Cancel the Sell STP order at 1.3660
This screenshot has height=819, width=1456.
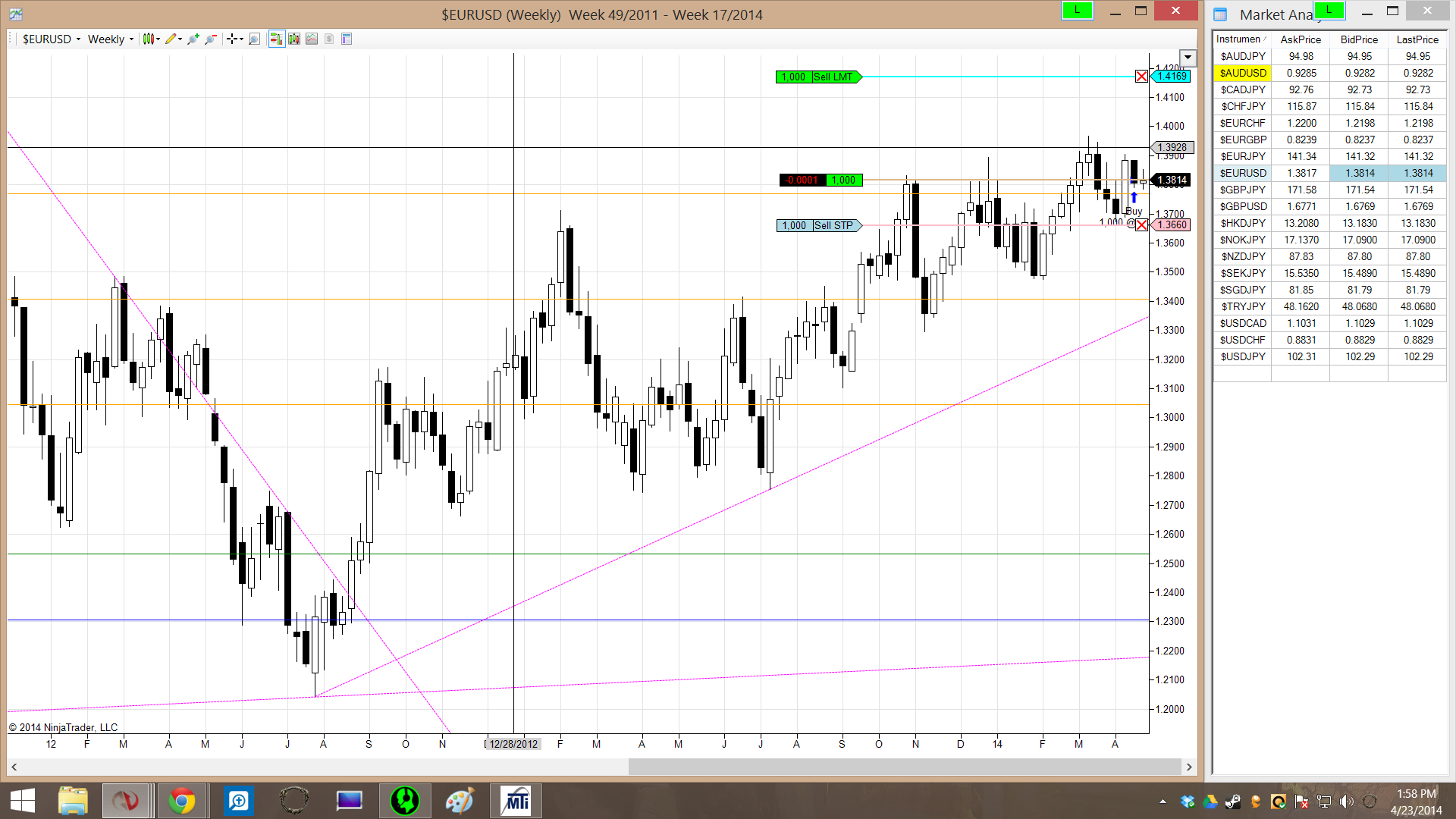(x=1141, y=225)
